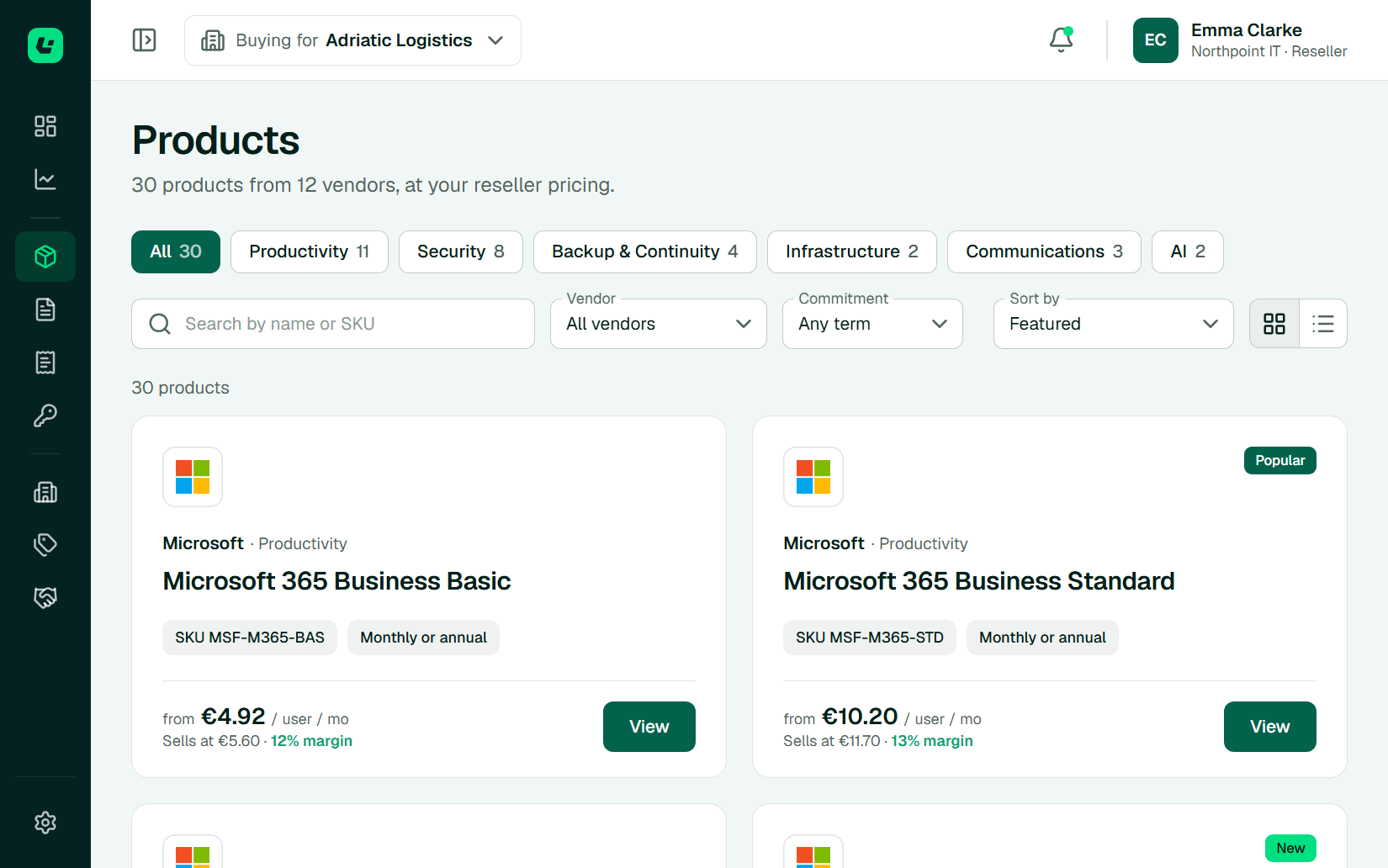The image size is (1388, 868).
Task: Switch to list view layout
Action: click(x=1323, y=324)
